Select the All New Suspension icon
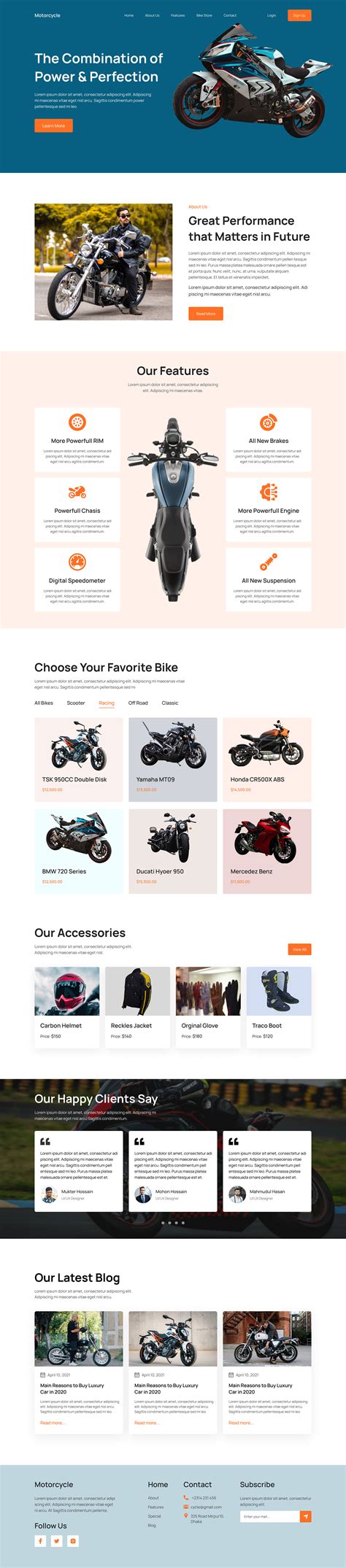Image resolution: width=346 pixels, height=1568 pixels. click(x=269, y=562)
